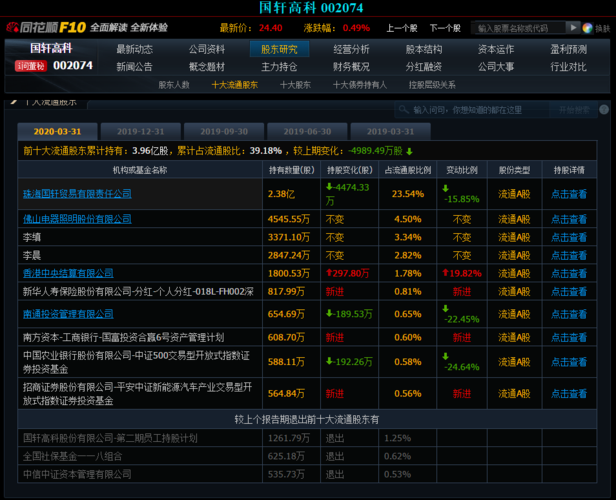Open 分红融资 menu
The width and height of the screenshot is (616, 500).
pyautogui.click(x=424, y=67)
